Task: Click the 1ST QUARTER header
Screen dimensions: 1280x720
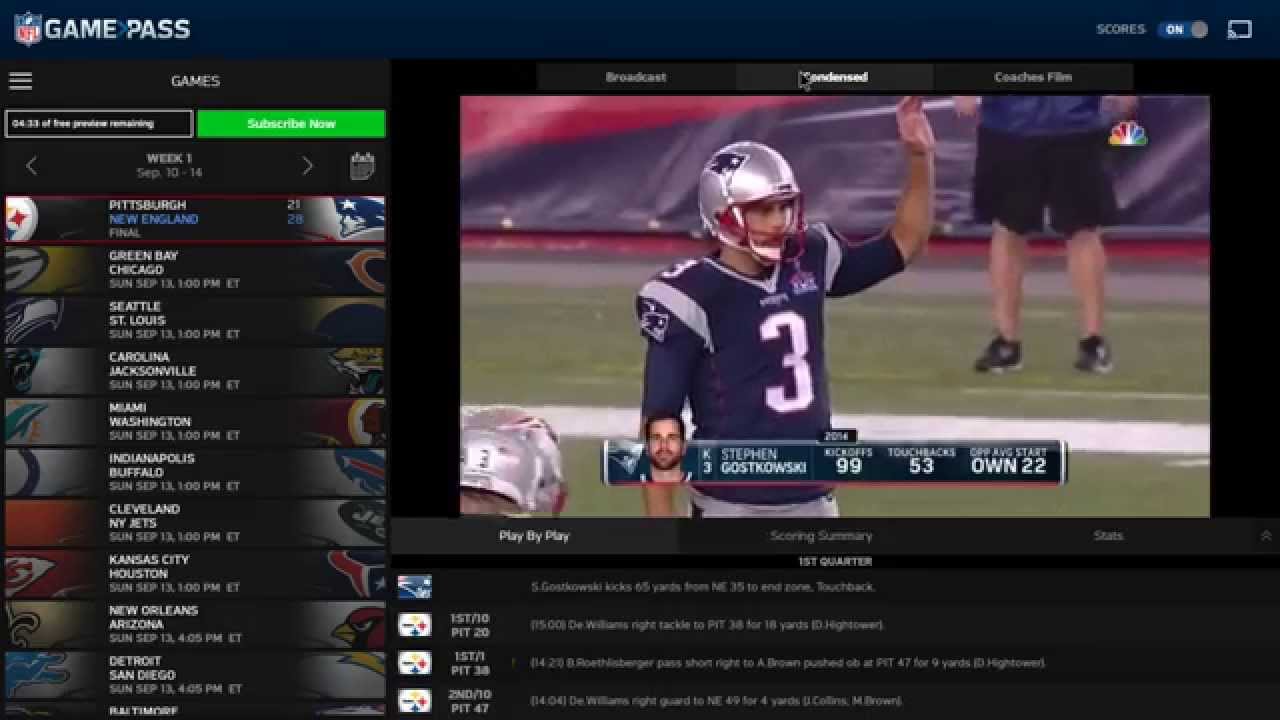Action: point(835,562)
